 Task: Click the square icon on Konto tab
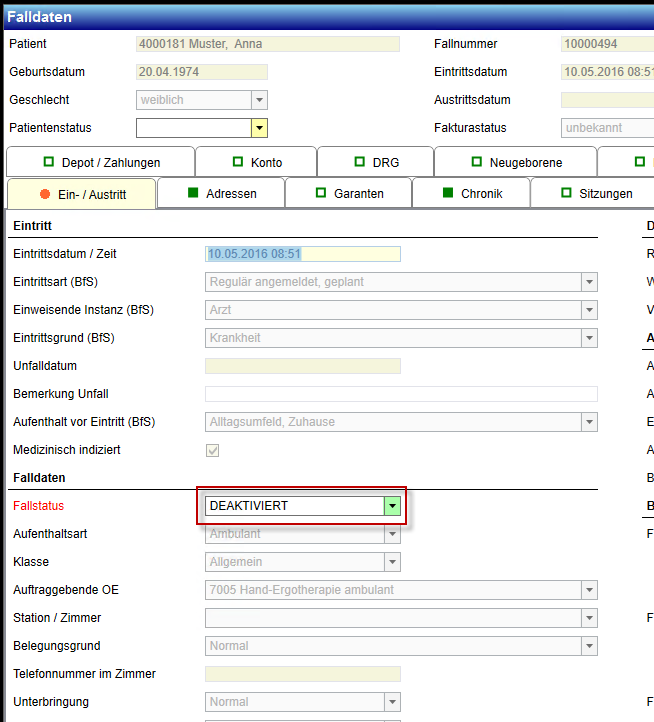coord(238,162)
